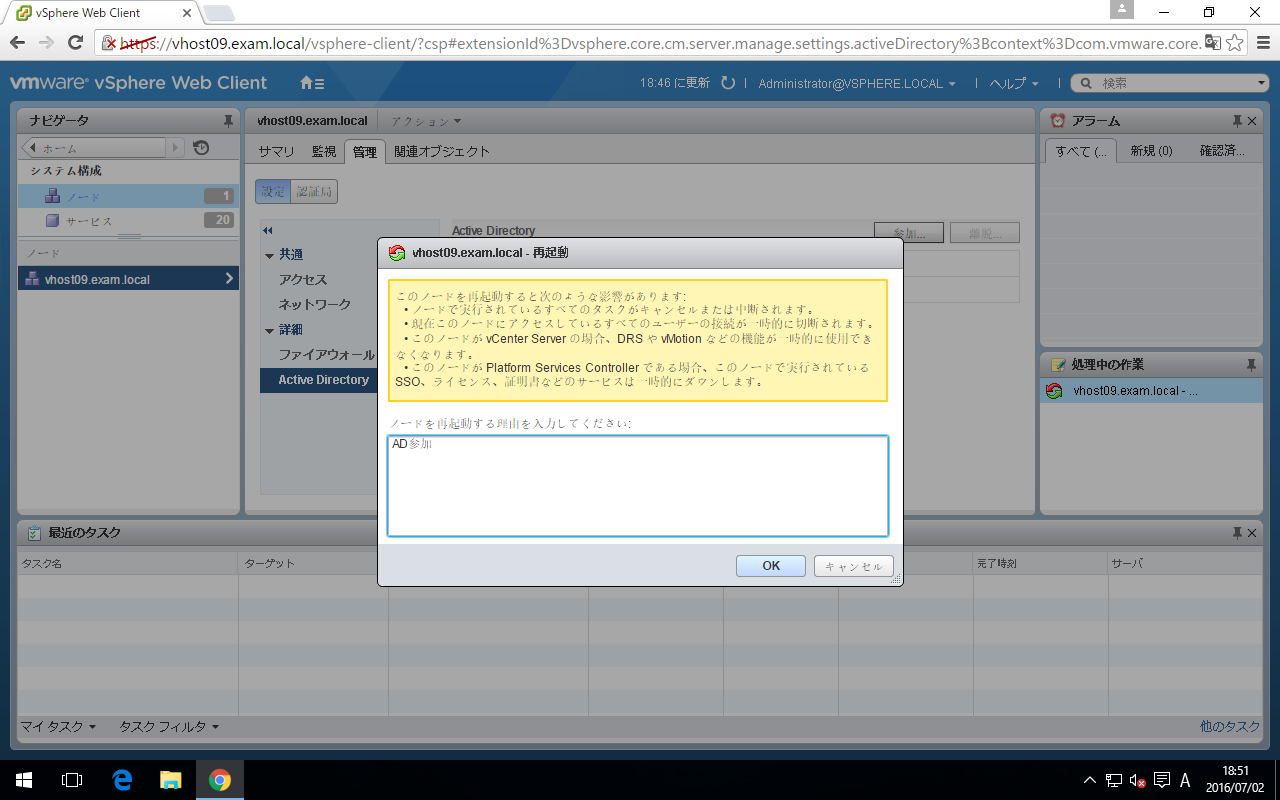Click the 処理中の作業 panel icon
The image size is (1280, 800).
(x=1058, y=365)
